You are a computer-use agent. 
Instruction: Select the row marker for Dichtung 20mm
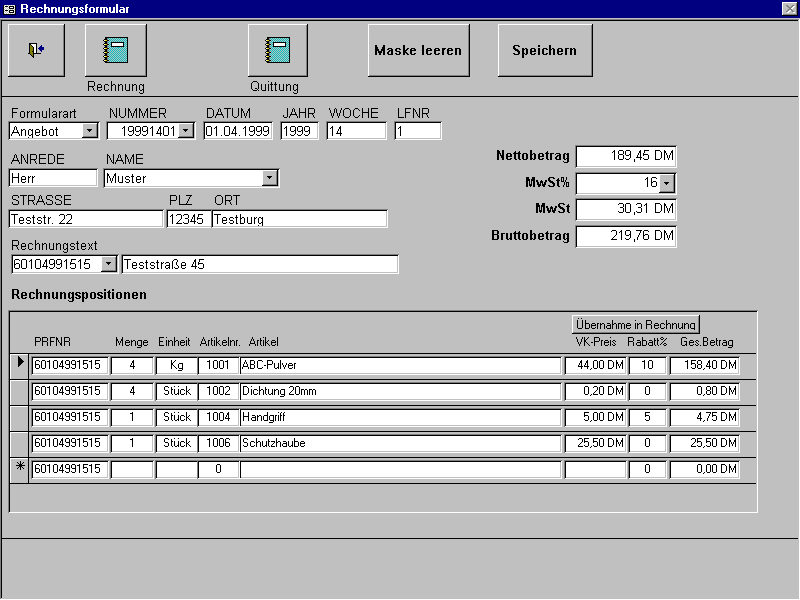(x=20, y=391)
